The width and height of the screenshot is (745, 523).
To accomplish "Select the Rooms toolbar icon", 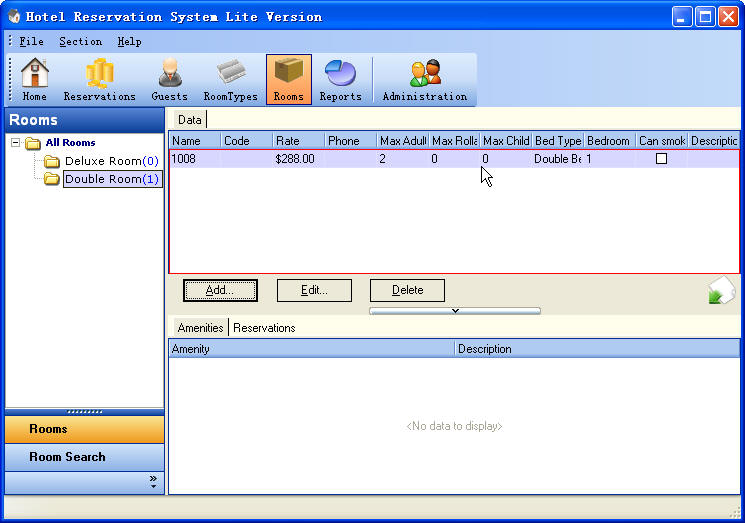I will [288, 80].
